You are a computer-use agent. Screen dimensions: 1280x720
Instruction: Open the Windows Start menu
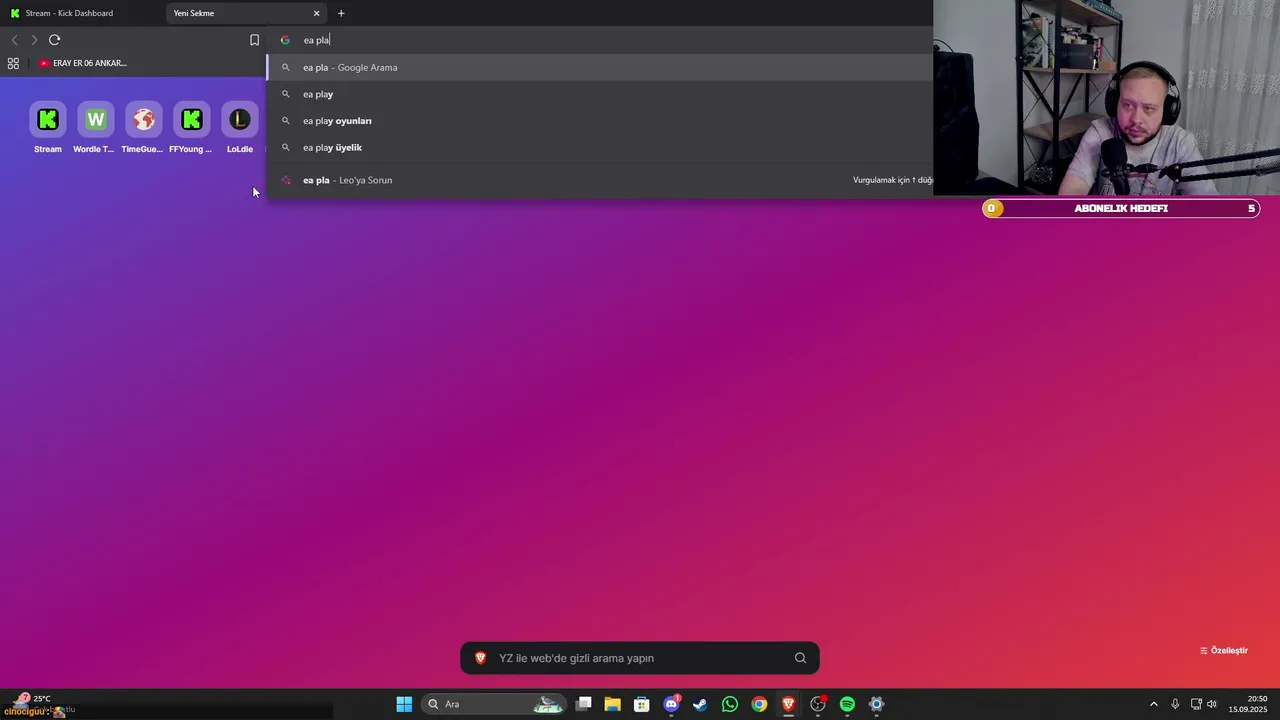404,704
